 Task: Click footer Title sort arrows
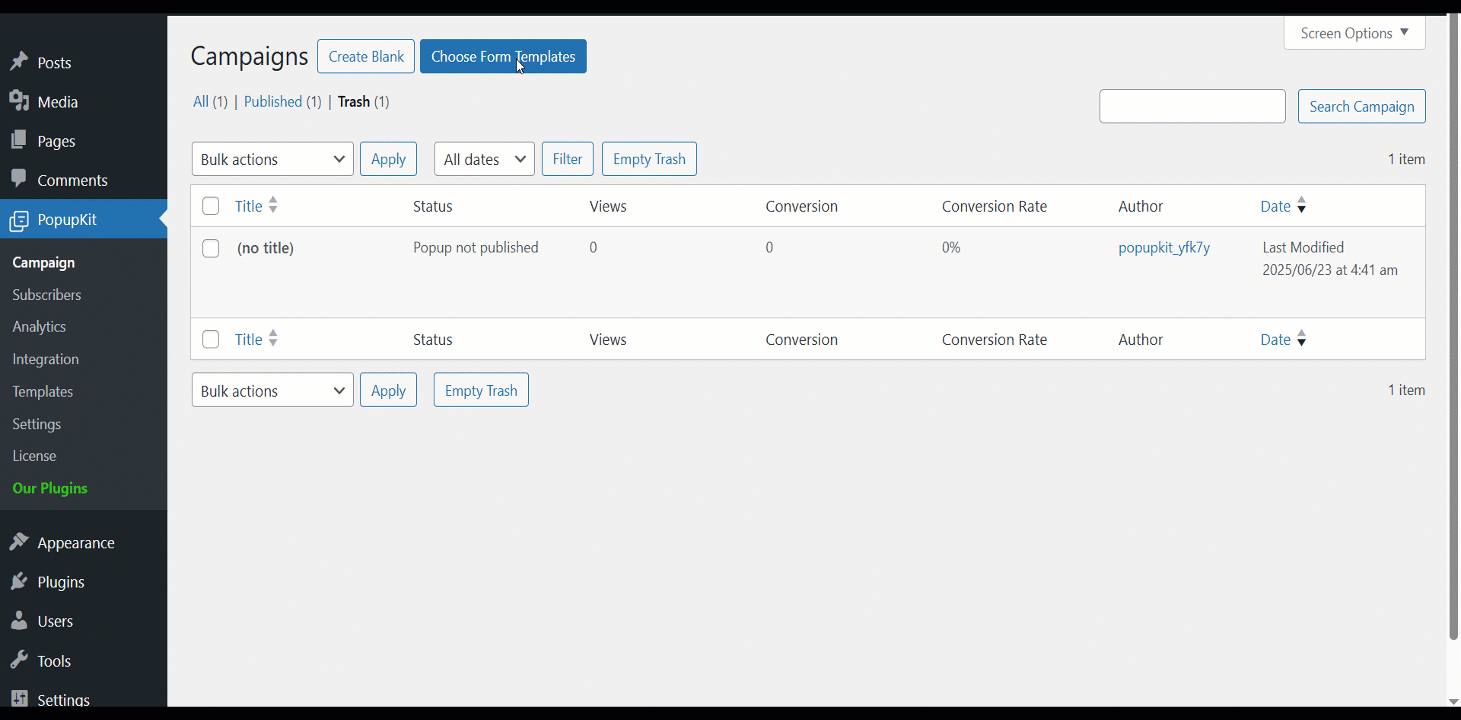coord(273,339)
